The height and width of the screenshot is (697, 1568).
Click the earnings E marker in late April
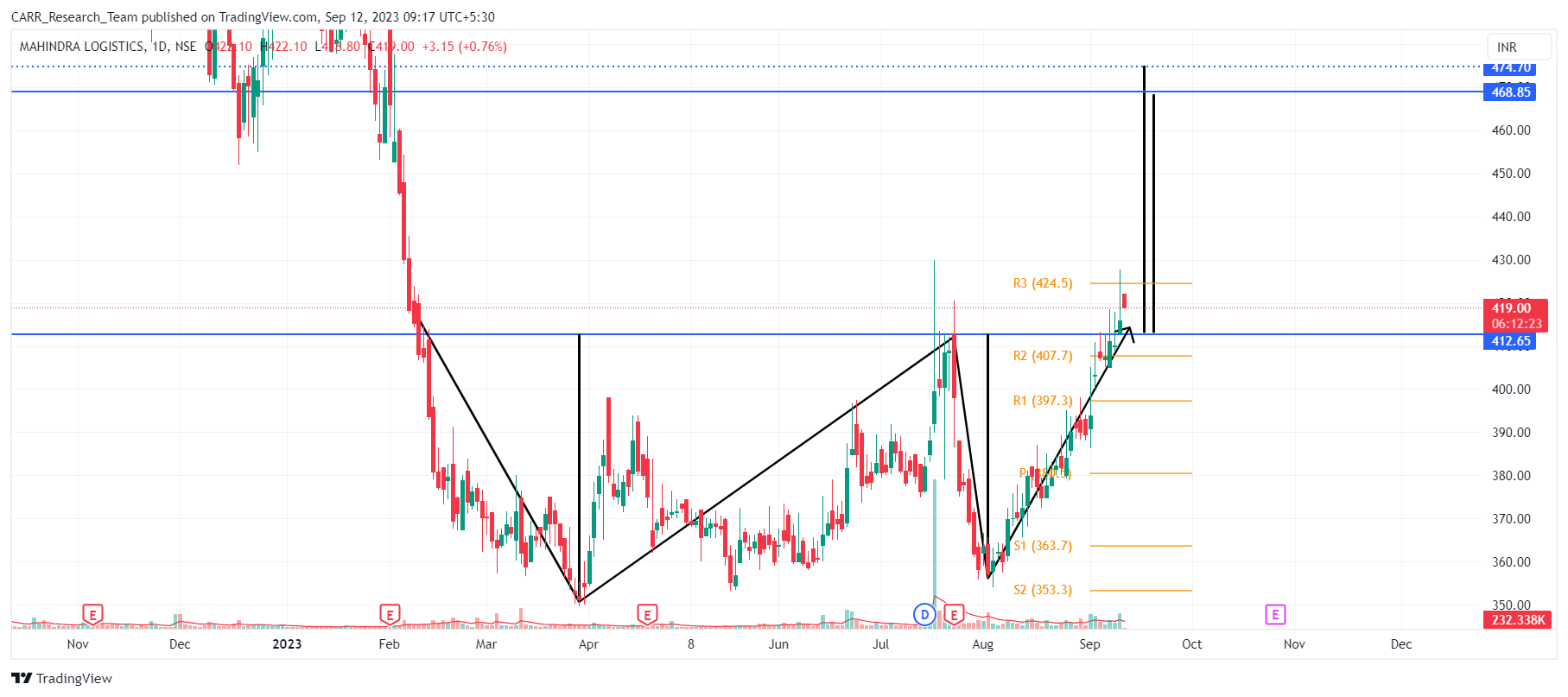point(647,615)
